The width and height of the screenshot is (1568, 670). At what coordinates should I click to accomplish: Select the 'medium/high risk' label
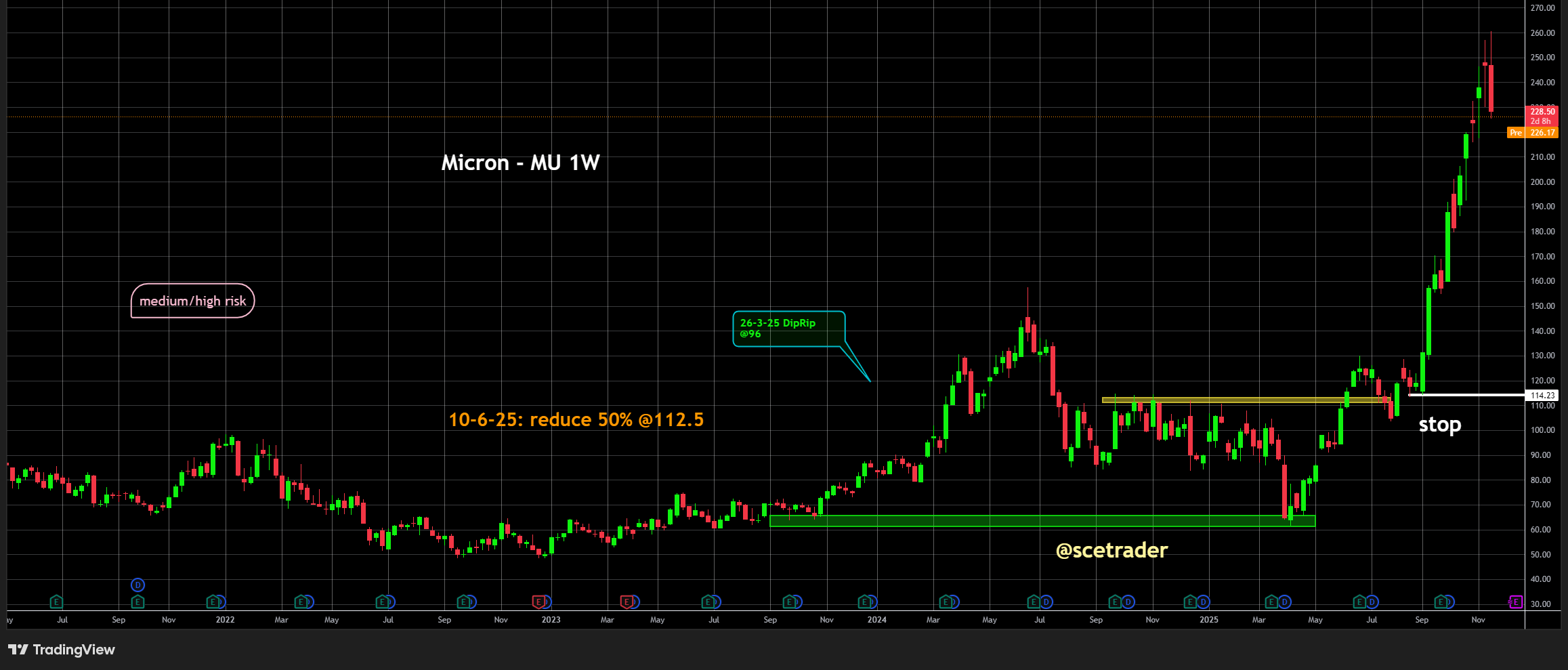point(192,301)
